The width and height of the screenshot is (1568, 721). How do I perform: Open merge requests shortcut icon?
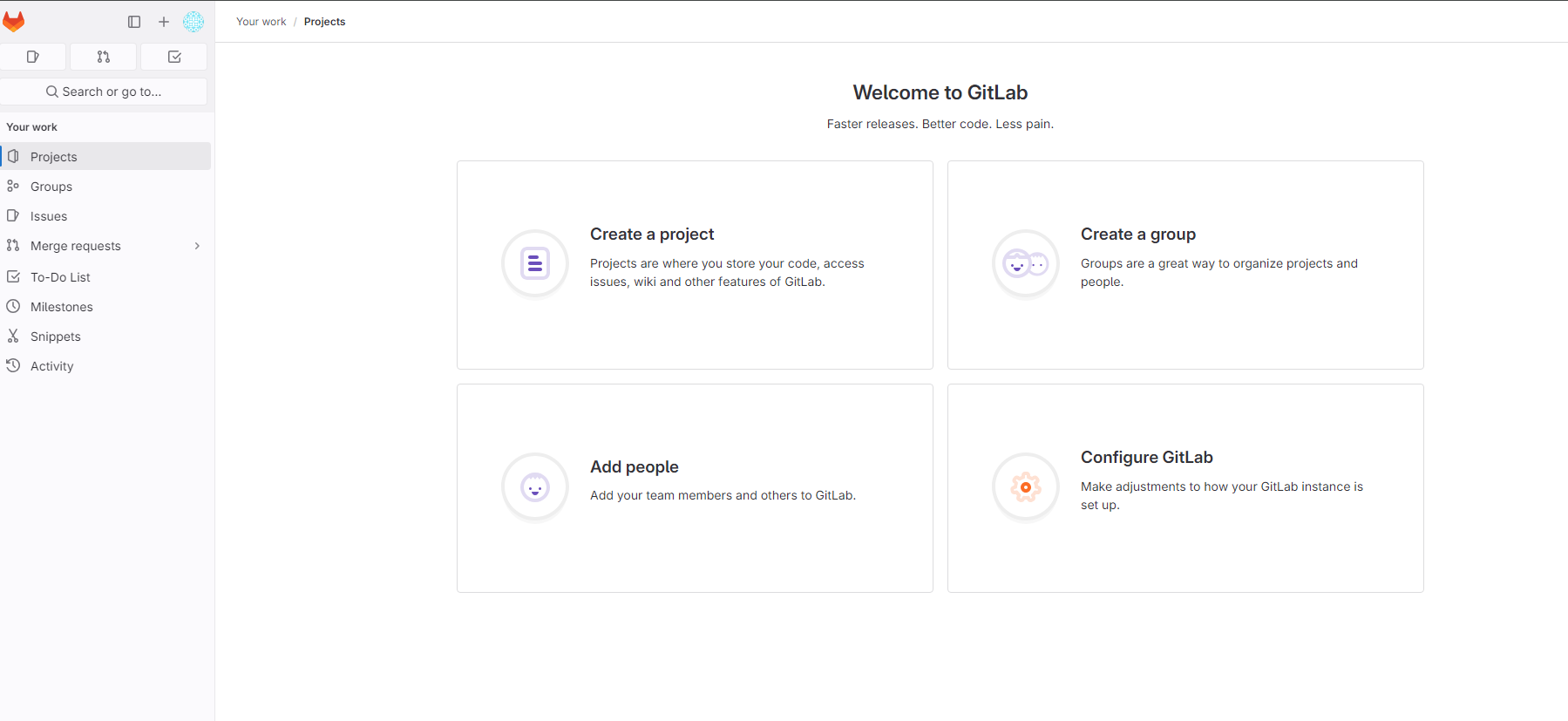(104, 57)
